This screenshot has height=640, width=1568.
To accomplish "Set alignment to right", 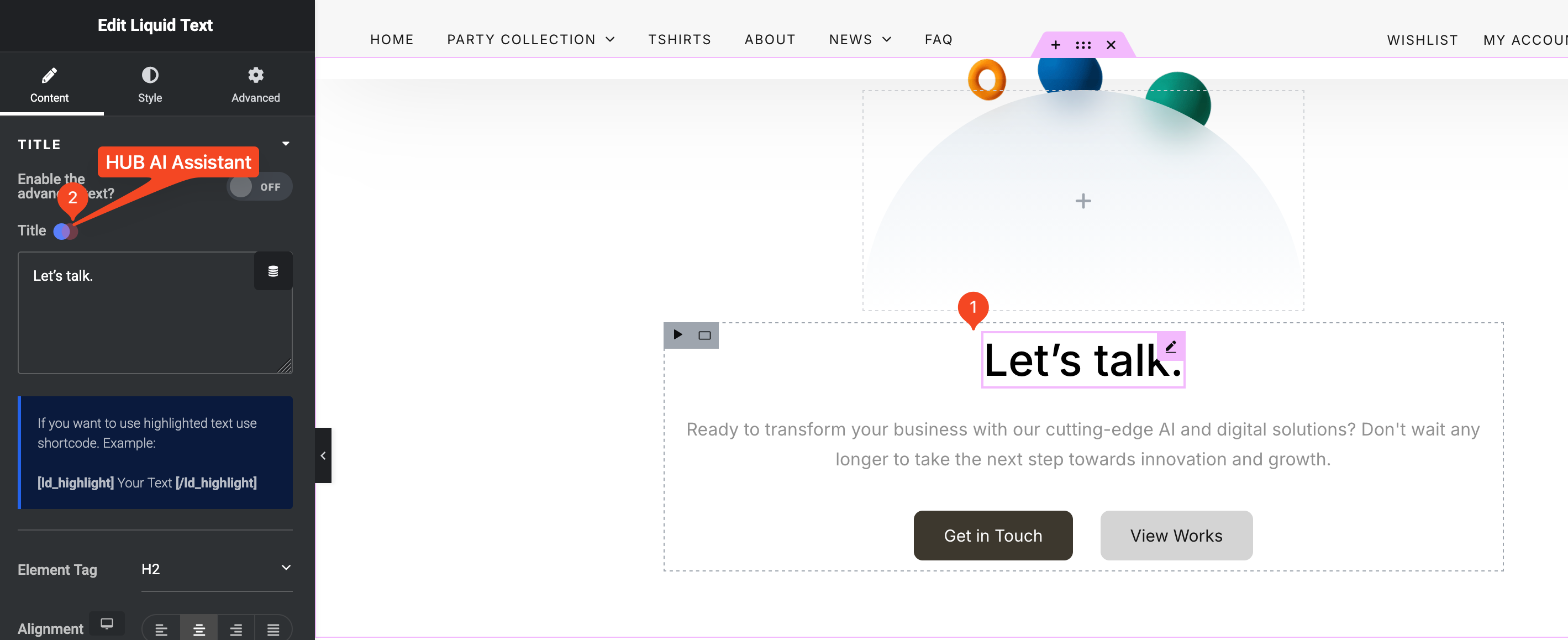I will pos(236,629).
